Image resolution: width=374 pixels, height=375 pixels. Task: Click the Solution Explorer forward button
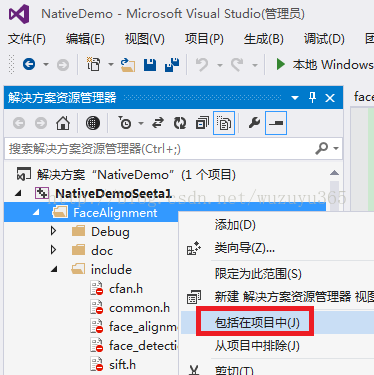41,123
